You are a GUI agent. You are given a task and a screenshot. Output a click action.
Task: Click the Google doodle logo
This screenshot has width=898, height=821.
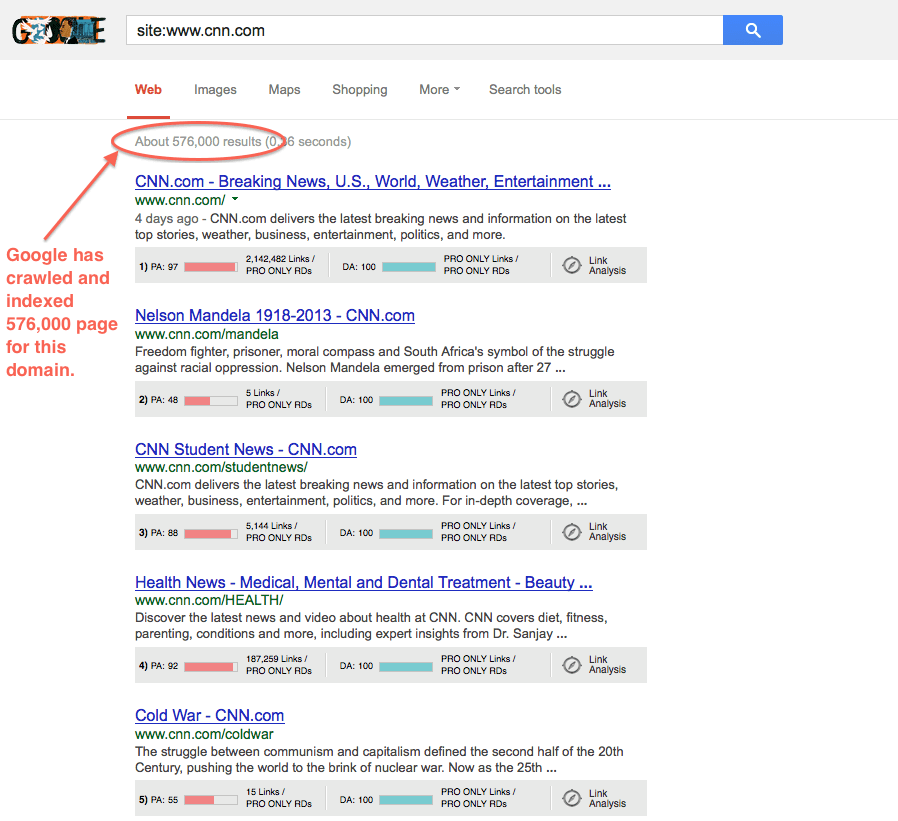59,30
